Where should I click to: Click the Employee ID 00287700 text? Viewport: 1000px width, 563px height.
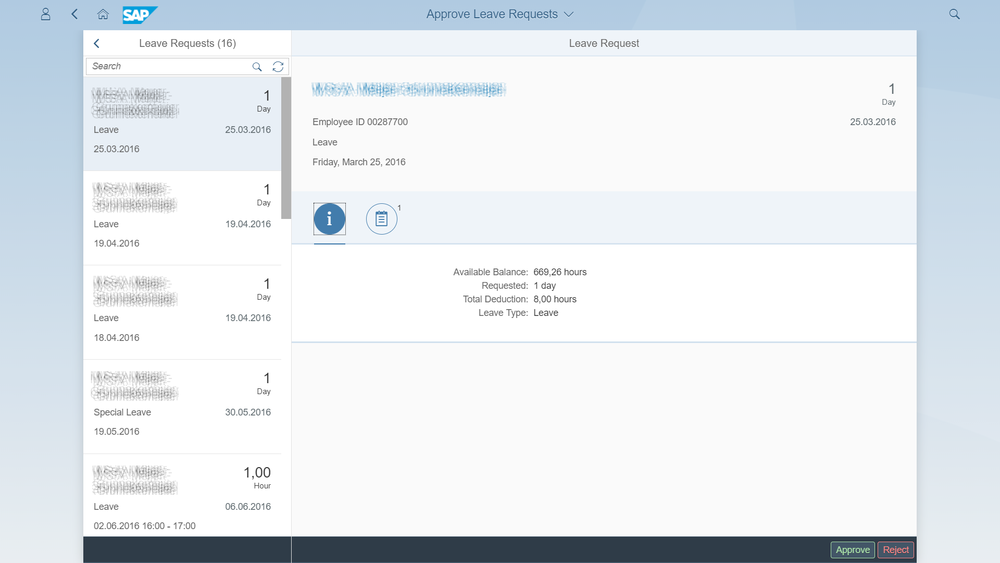360,122
